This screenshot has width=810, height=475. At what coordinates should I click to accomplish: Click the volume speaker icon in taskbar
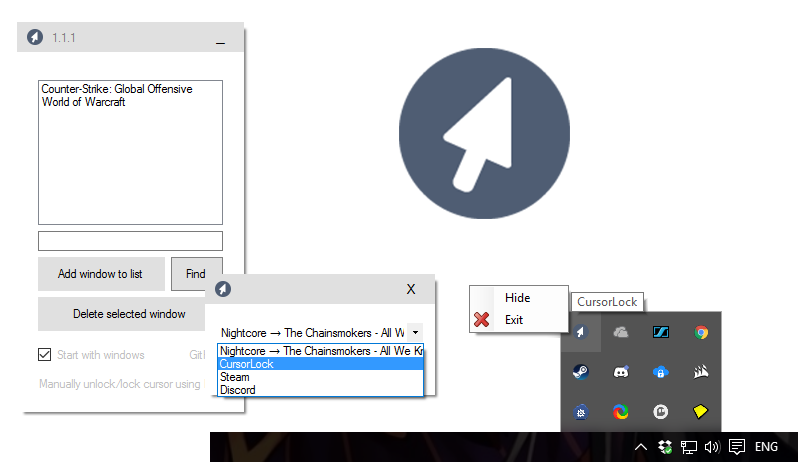point(712,447)
